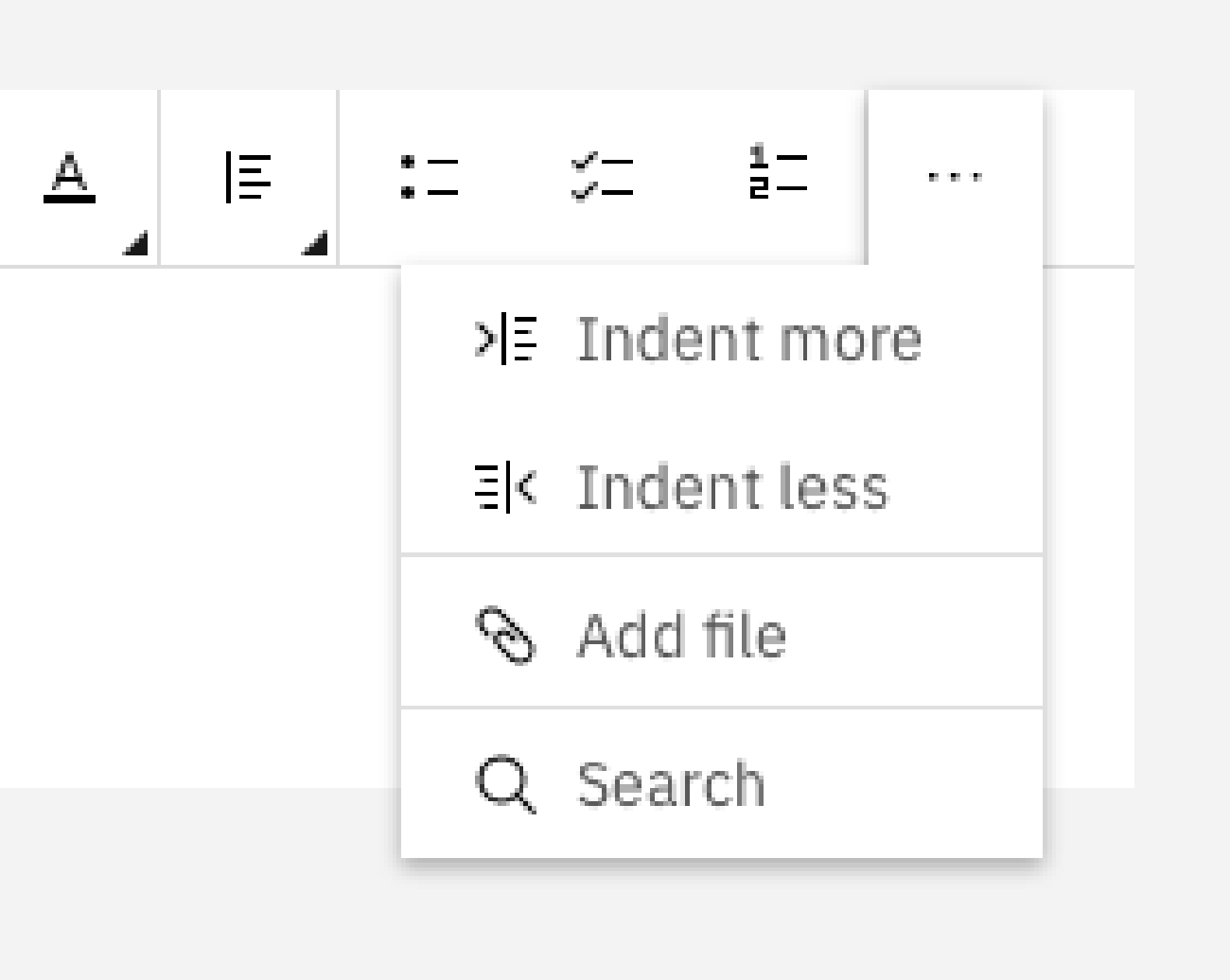Click the Add file link icon

coord(504,636)
